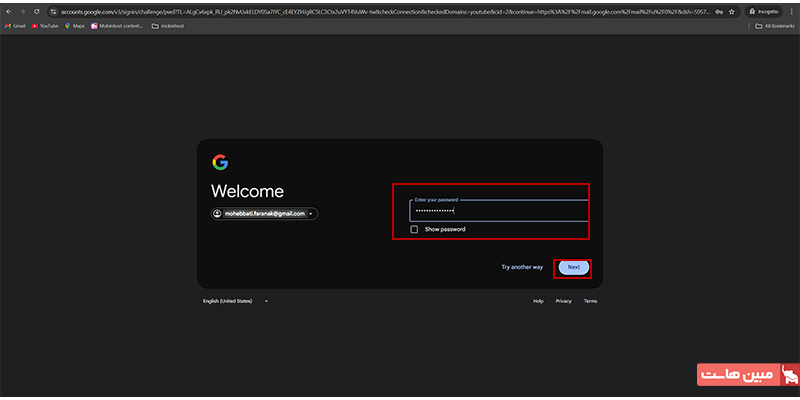The width and height of the screenshot is (800, 400).
Task: Open the Chrome three-dot menu
Action: [791, 11]
